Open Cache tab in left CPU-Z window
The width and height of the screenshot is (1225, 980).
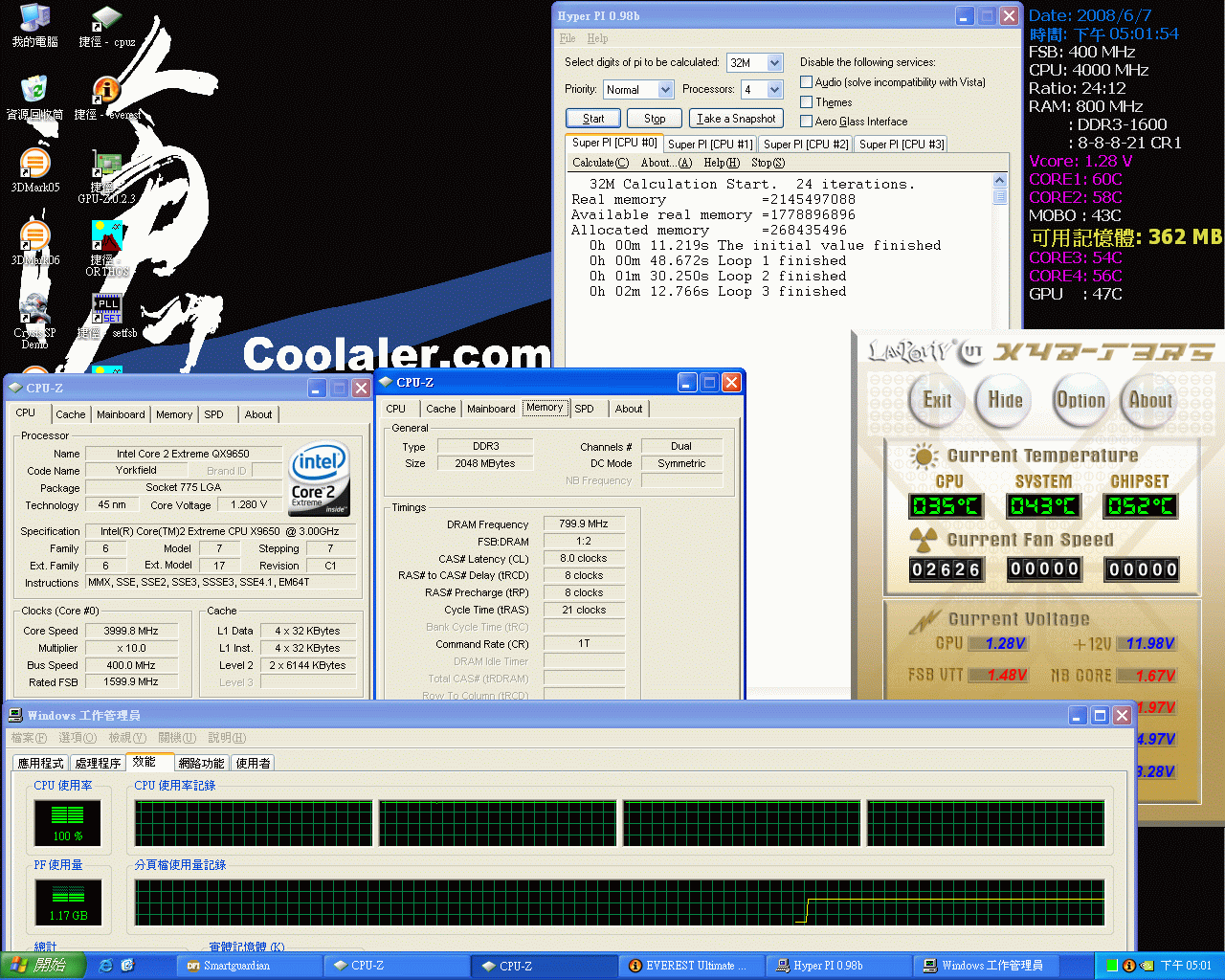coord(70,414)
